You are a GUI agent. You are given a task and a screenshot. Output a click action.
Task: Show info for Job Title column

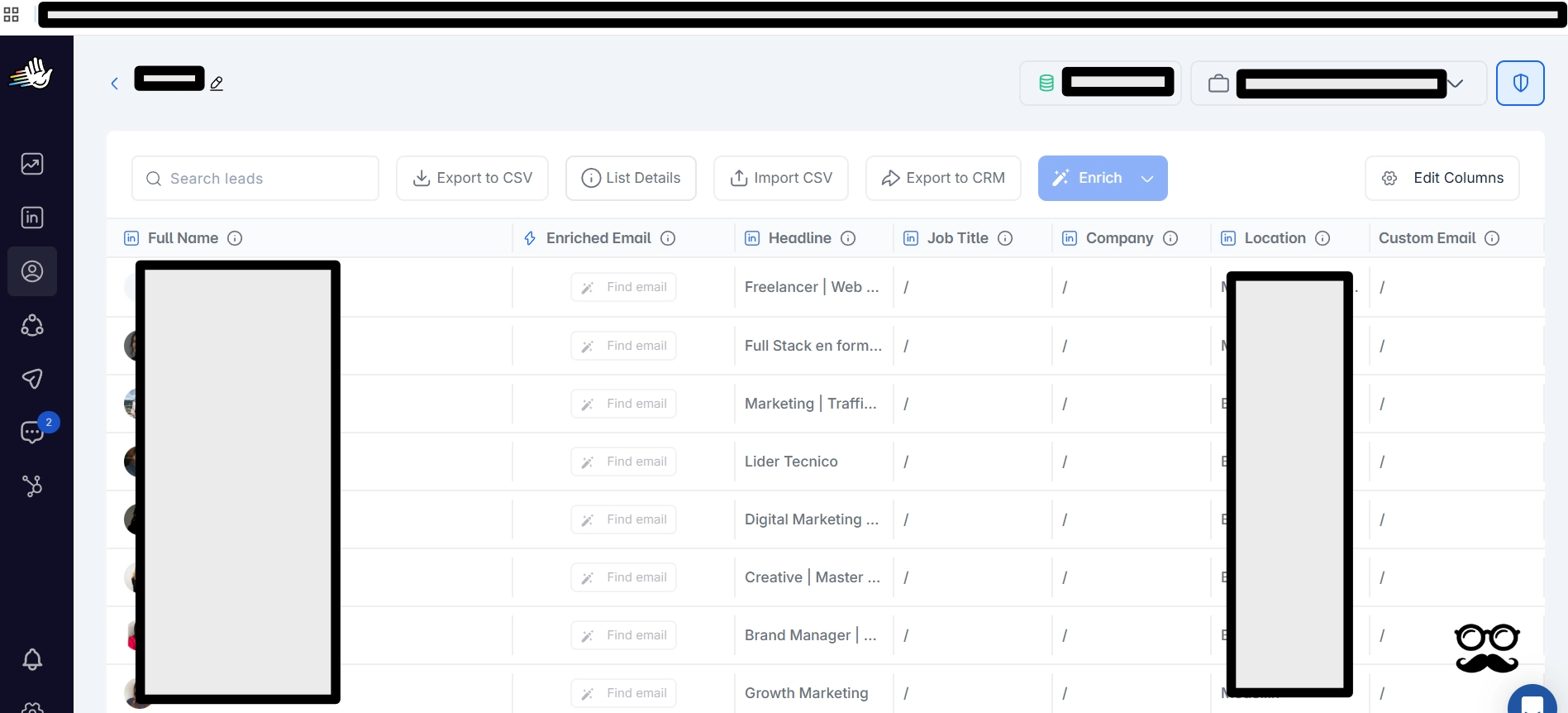[x=1005, y=238]
